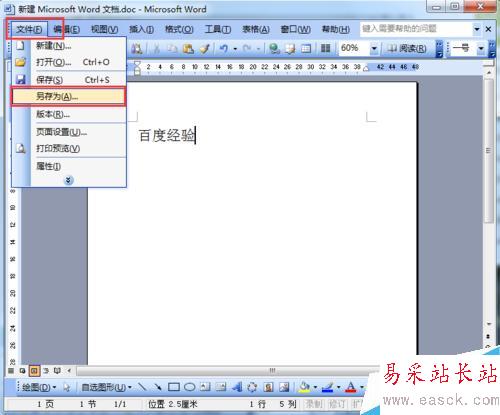
Task: Open the help question box dropdown arrow
Action: pyautogui.click(x=477, y=29)
